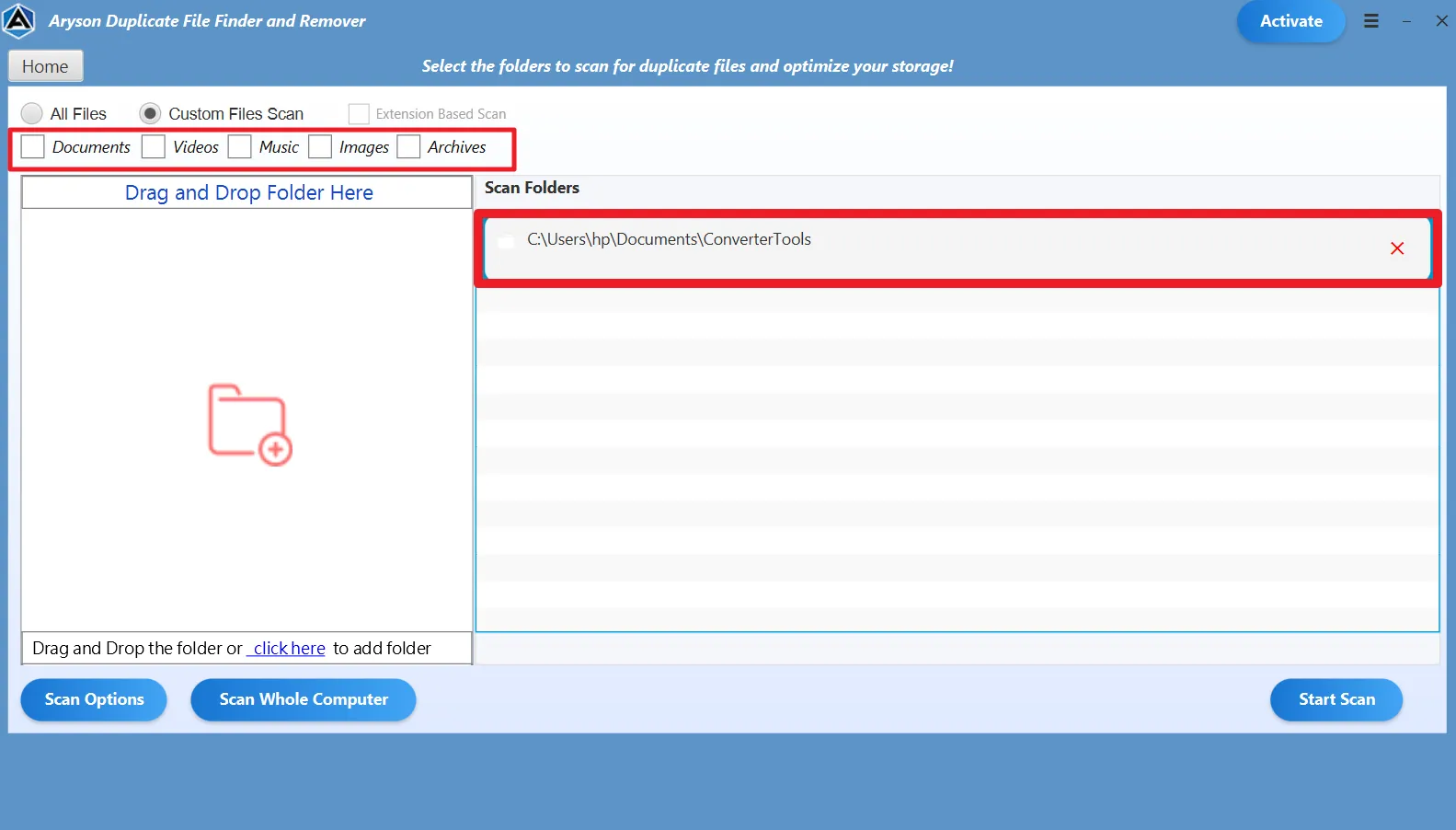This screenshot has height=830, width=1456.
Task: Click the Scan Whole Computer button
Action: point(304,699)
